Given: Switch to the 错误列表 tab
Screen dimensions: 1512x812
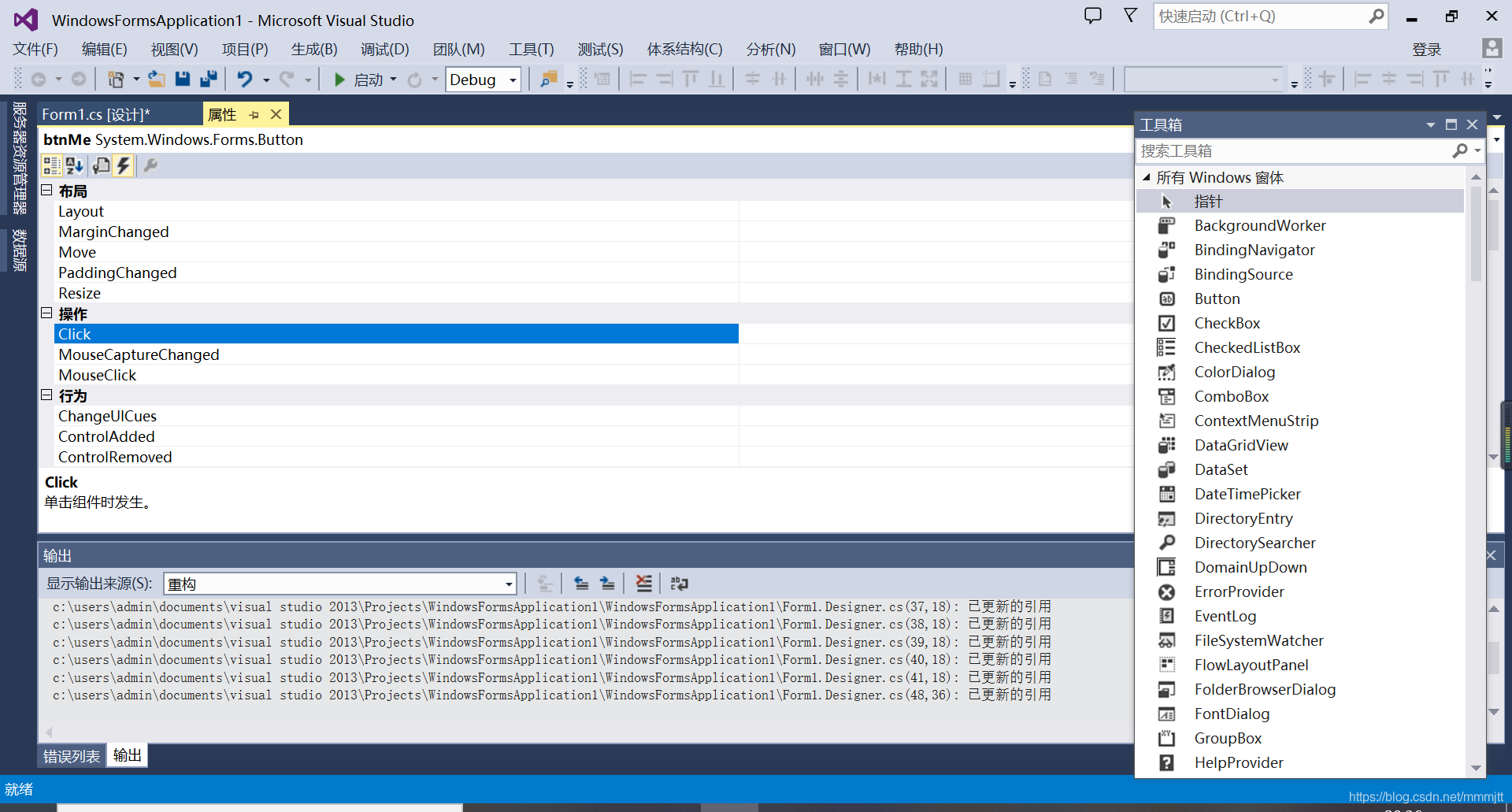Looking at the screenshot, I should click(x=72, y=756).
